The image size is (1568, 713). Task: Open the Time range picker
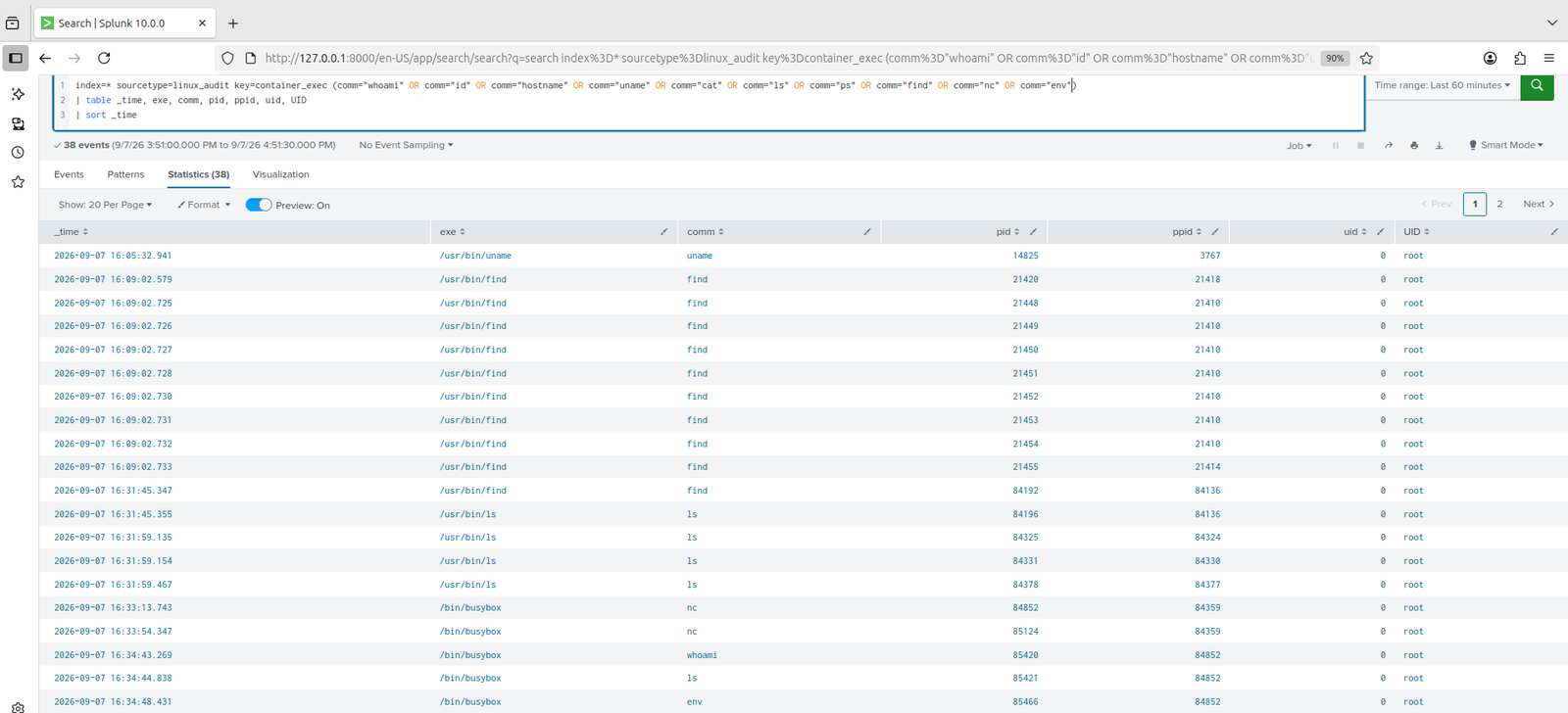tap(1442, 85)
